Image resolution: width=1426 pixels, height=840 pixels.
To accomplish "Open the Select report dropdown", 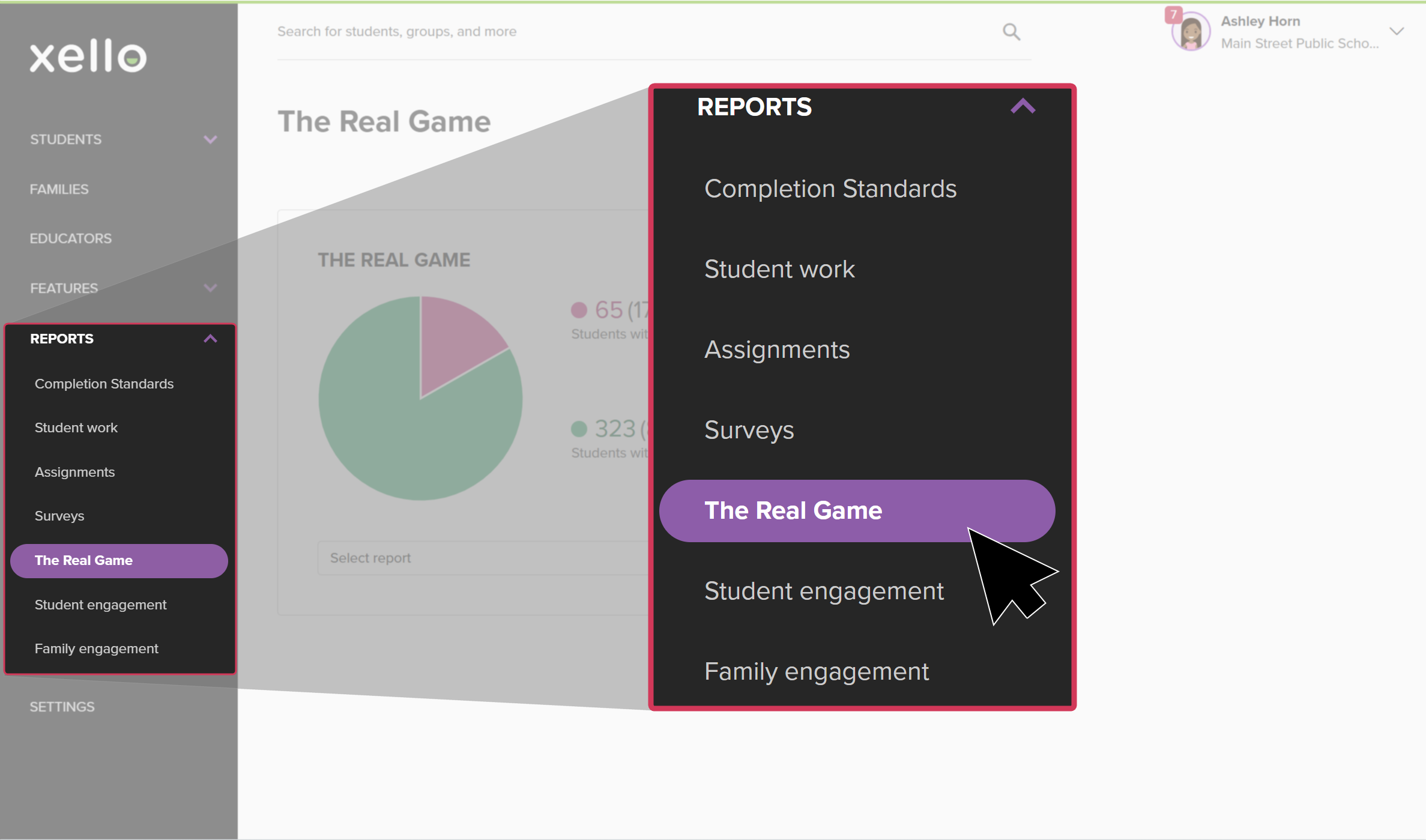I will tap(480, 558).
